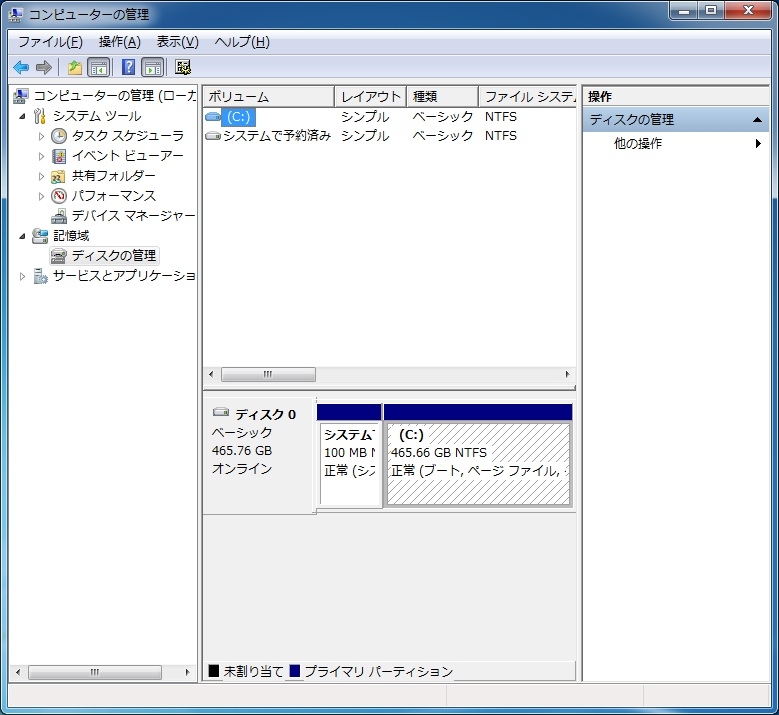Image resolution: width=779 pixels, height=715 pixels.
Task: Expand the タスク スケジューラ node
Action: click(x=41, y=136)
